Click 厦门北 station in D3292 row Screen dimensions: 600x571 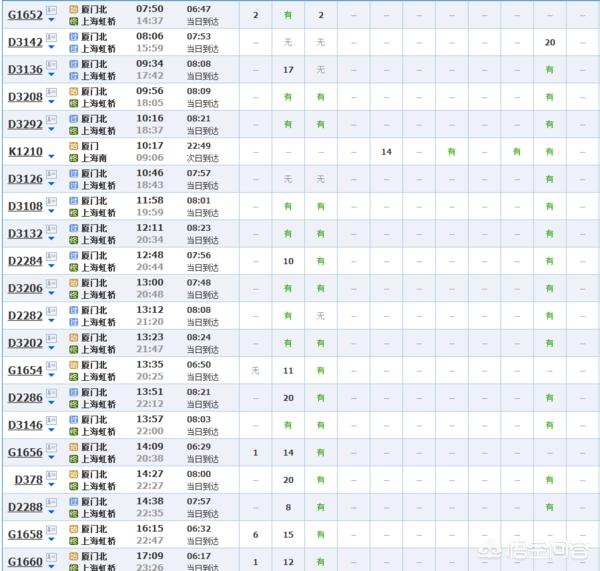coord(94,119)
